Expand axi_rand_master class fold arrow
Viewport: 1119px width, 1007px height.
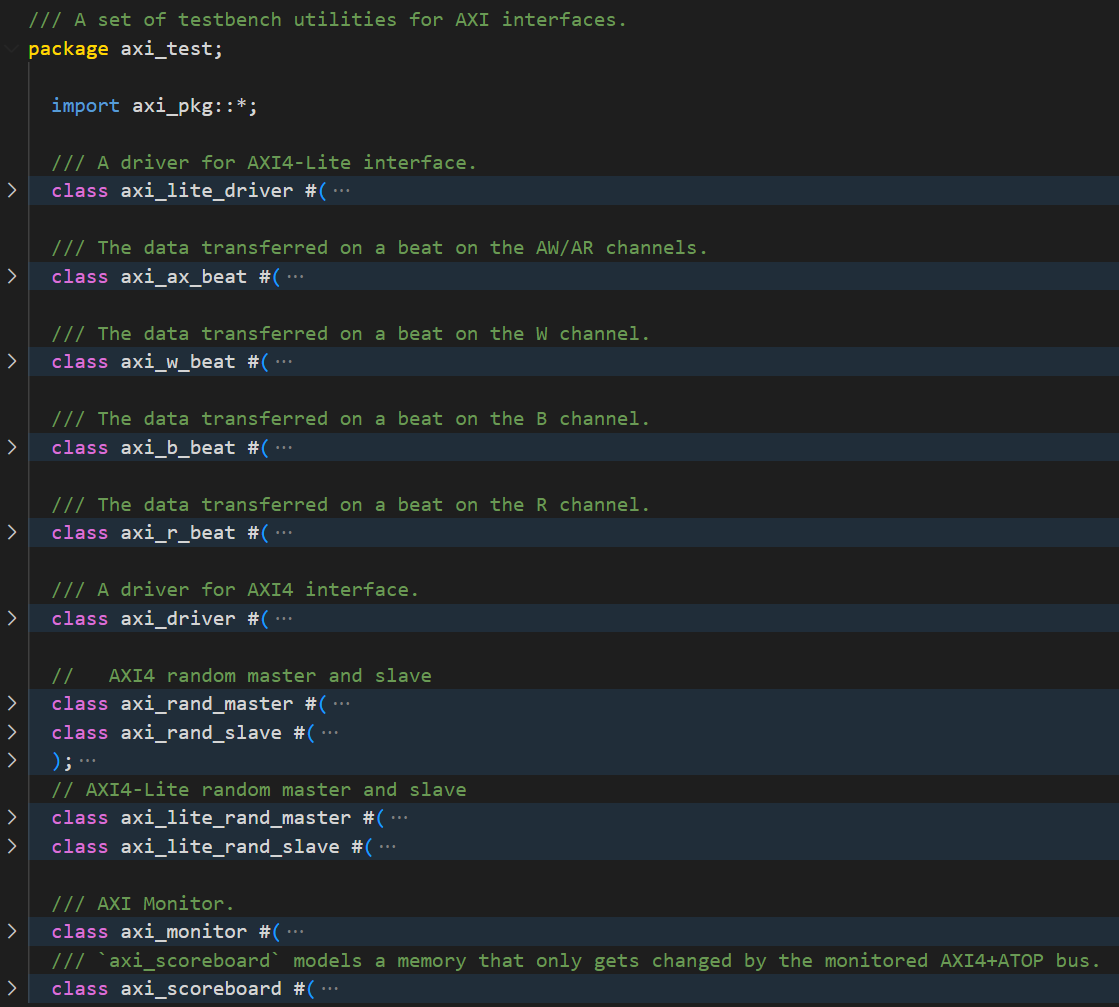[x=12, y=703]
